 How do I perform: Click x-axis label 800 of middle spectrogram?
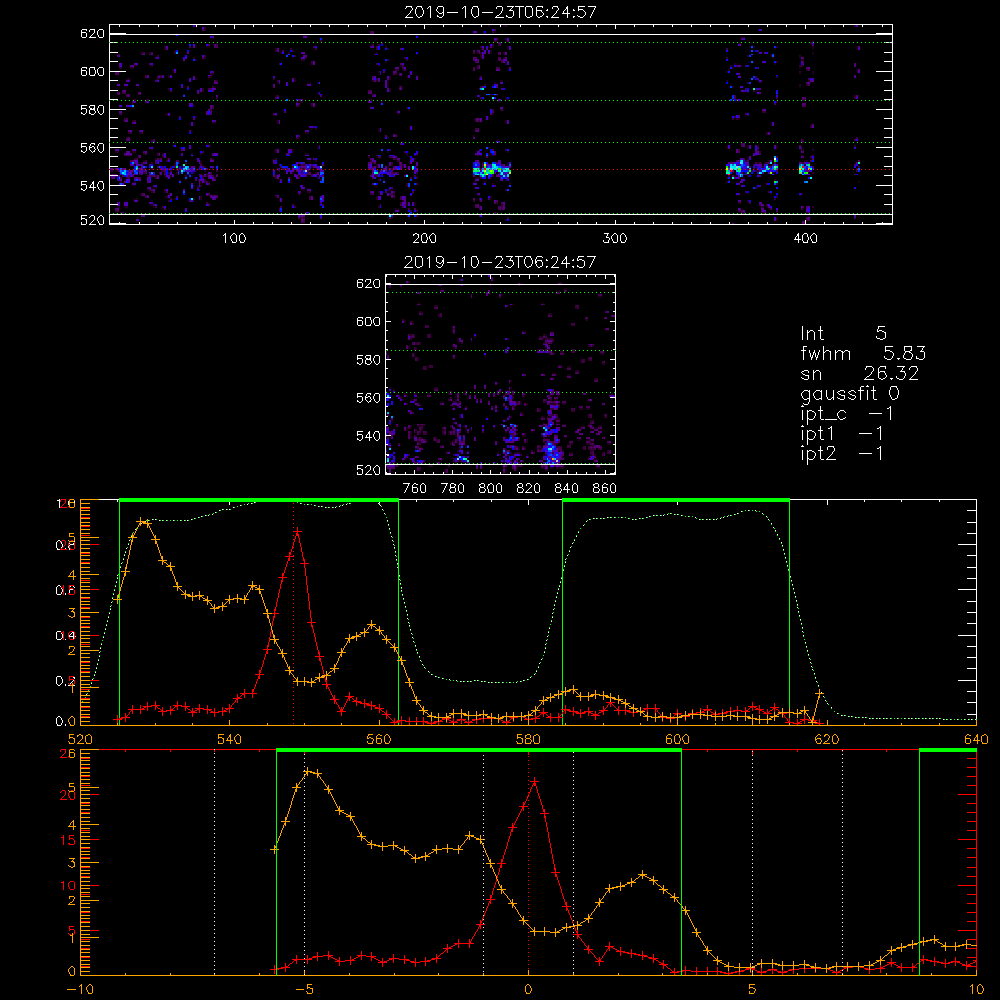click(490, 489)
